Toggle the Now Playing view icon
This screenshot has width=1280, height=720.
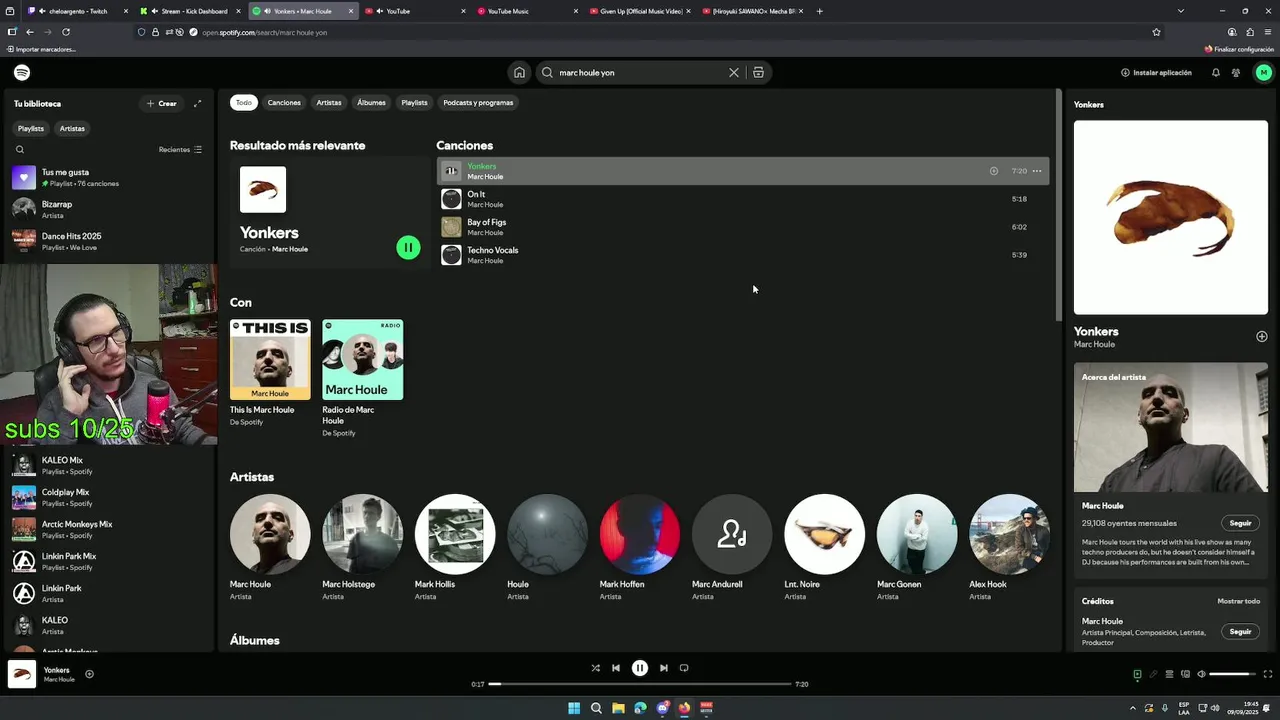(1137, 674)
